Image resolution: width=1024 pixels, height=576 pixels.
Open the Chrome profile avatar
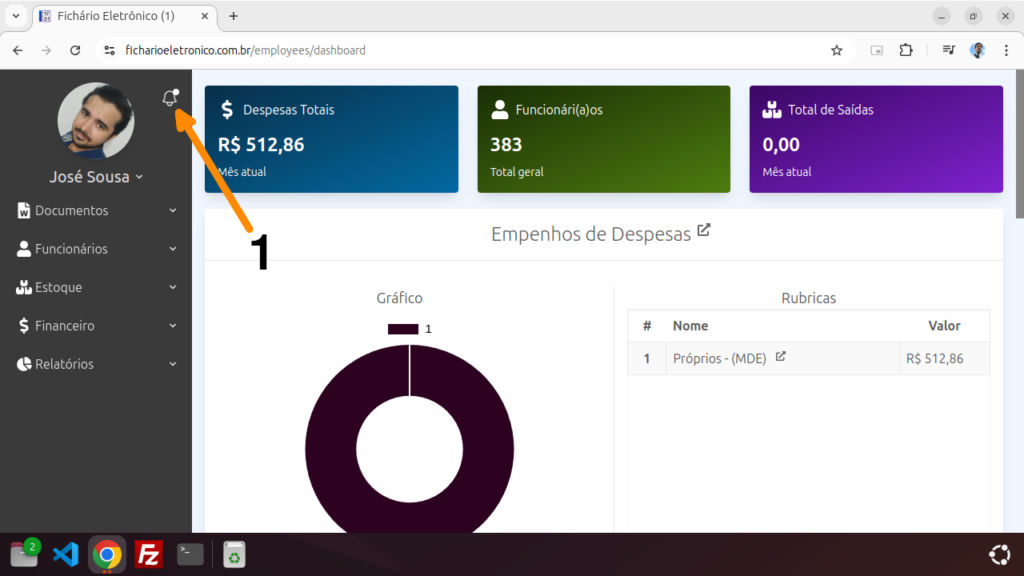pyautogui.click(x=978, y=50)
